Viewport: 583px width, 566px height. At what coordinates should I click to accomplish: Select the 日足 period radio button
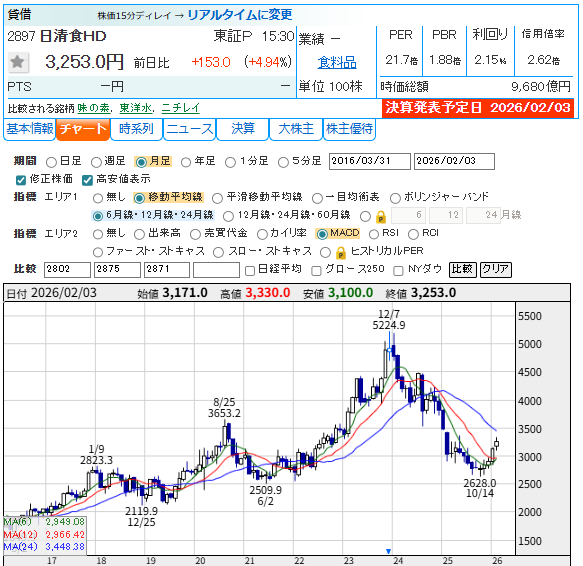click(51, 162)
